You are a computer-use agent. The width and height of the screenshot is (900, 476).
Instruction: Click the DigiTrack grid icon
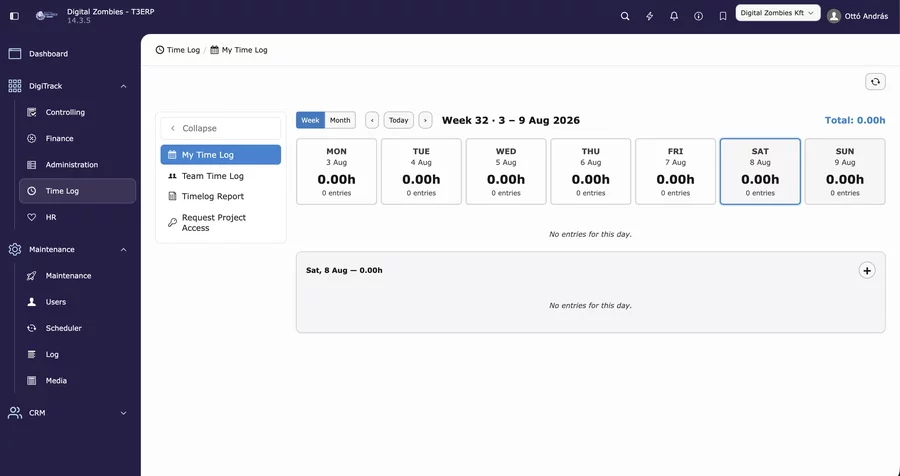[x=15, y=86]
